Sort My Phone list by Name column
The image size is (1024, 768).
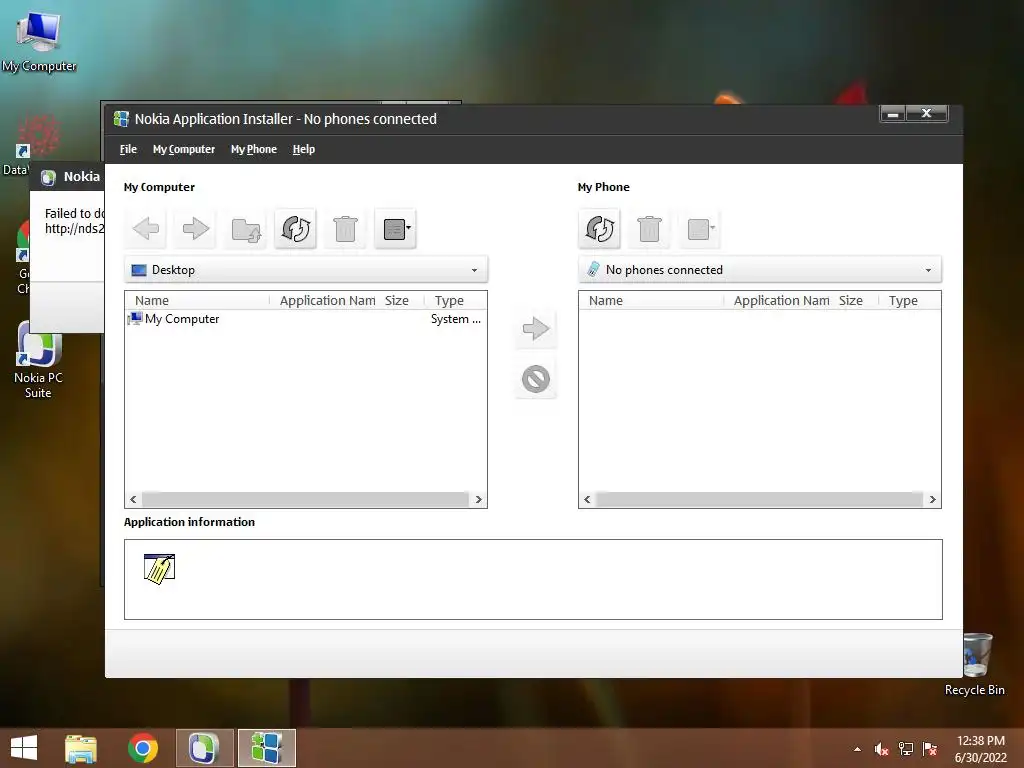pos(651,300)
